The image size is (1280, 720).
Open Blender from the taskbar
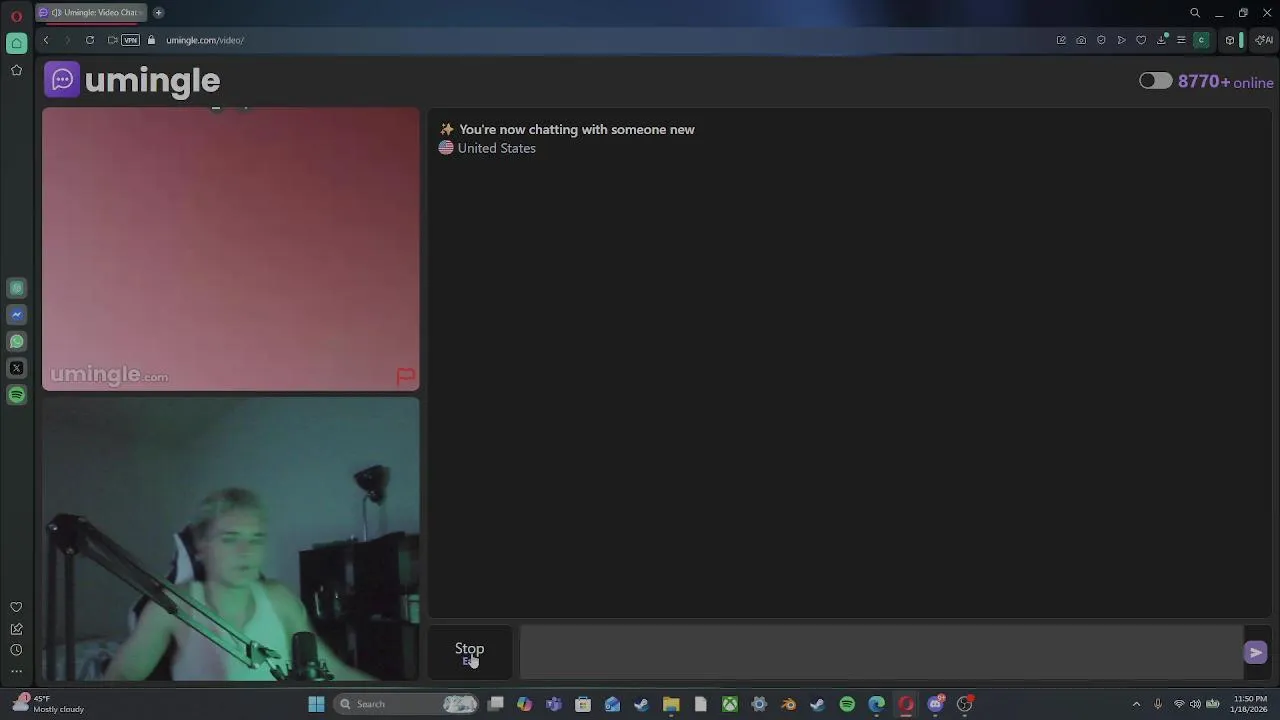pyautogui.click(x=788, y=704)
